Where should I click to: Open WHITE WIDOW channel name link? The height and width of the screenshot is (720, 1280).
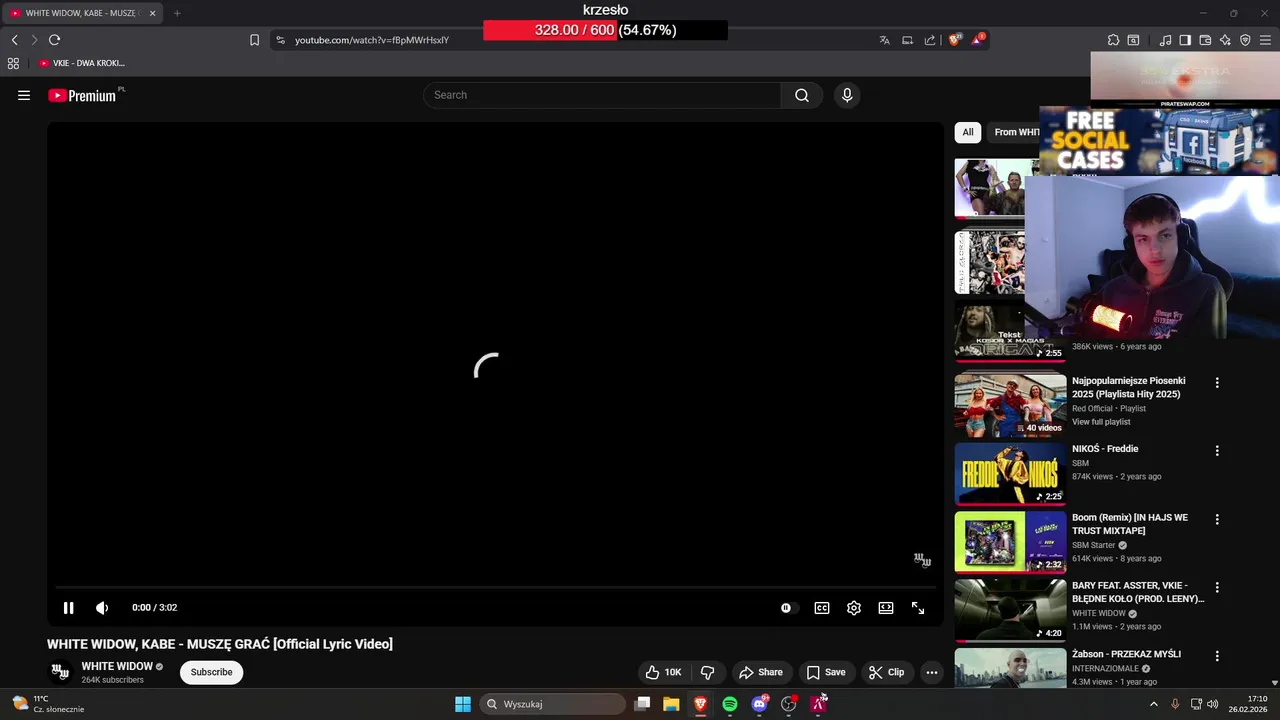click(117, 666)
